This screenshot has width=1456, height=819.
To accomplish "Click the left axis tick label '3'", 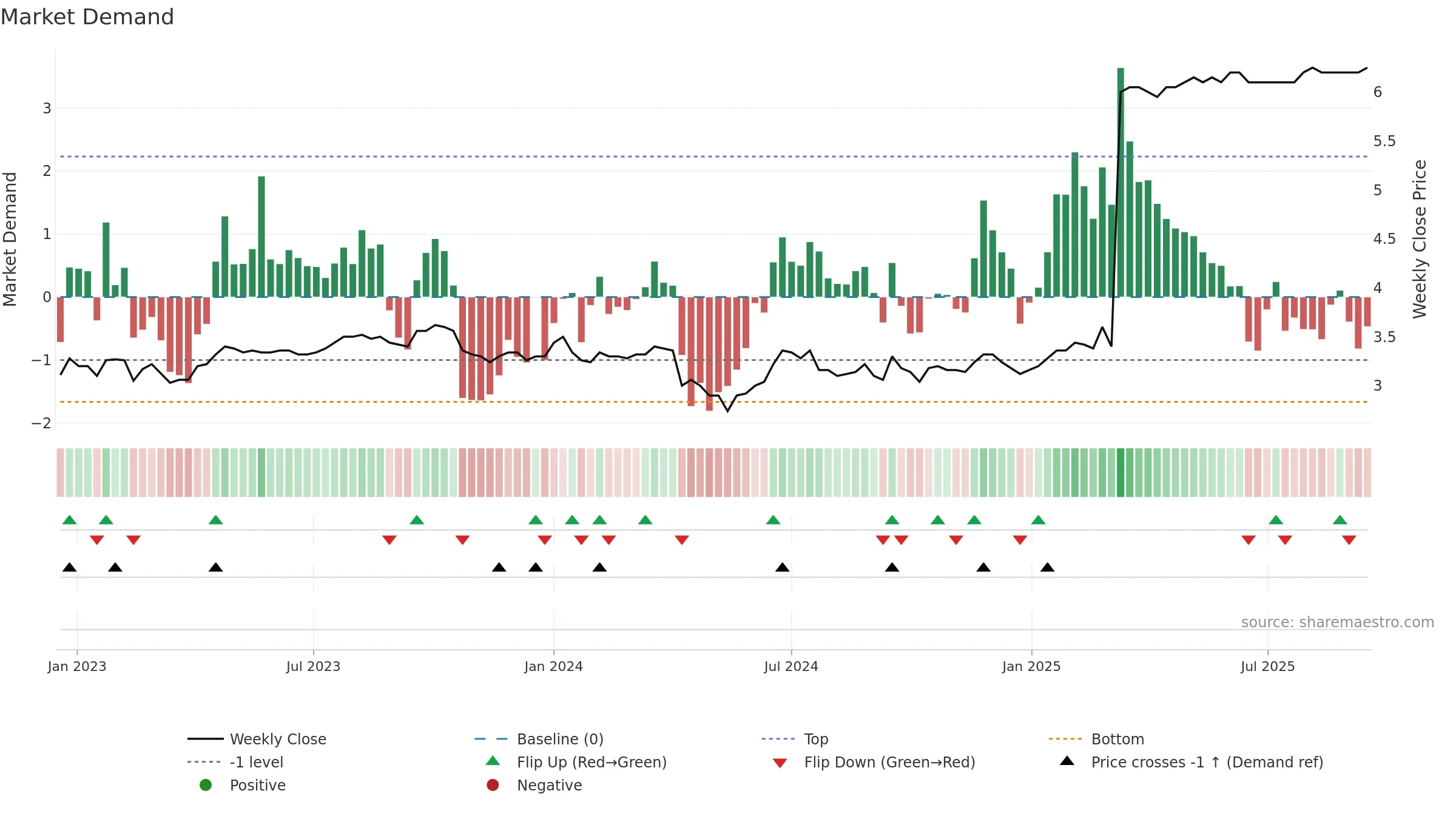I will click(x=47, y=109).
